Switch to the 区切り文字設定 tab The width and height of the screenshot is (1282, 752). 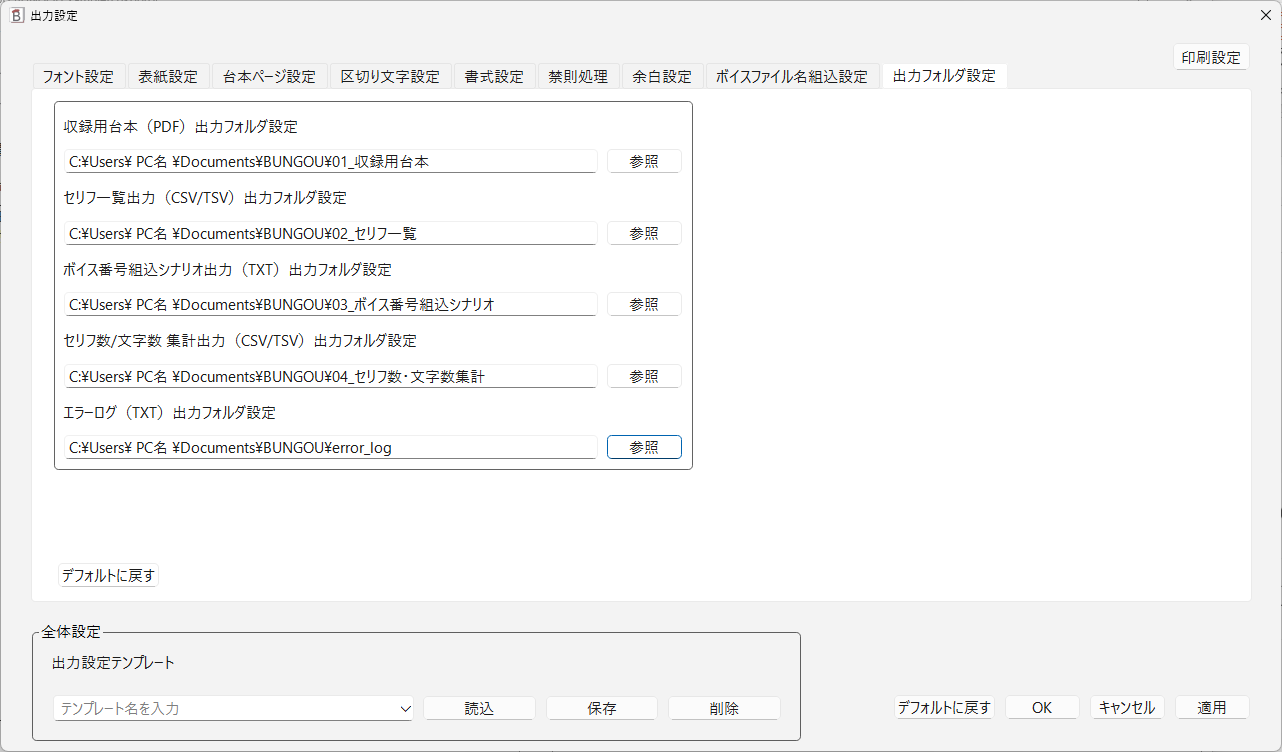[391, 75]
